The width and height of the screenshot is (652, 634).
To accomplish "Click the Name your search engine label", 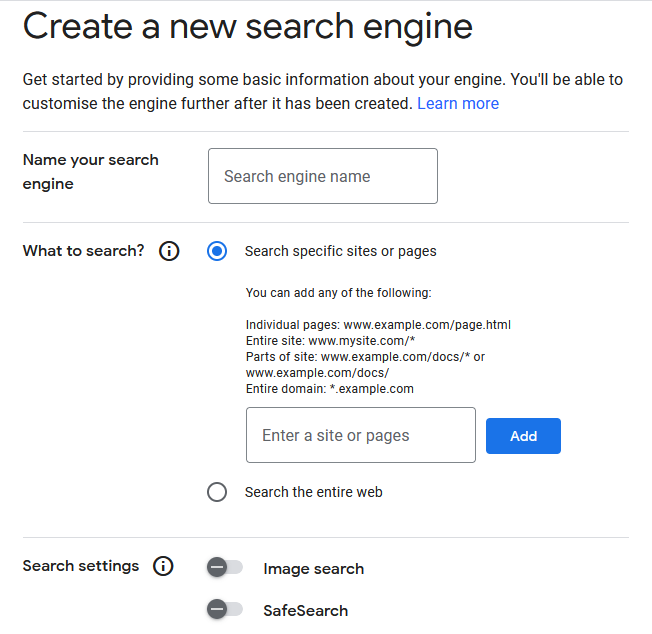I will (x=91, y=172).
